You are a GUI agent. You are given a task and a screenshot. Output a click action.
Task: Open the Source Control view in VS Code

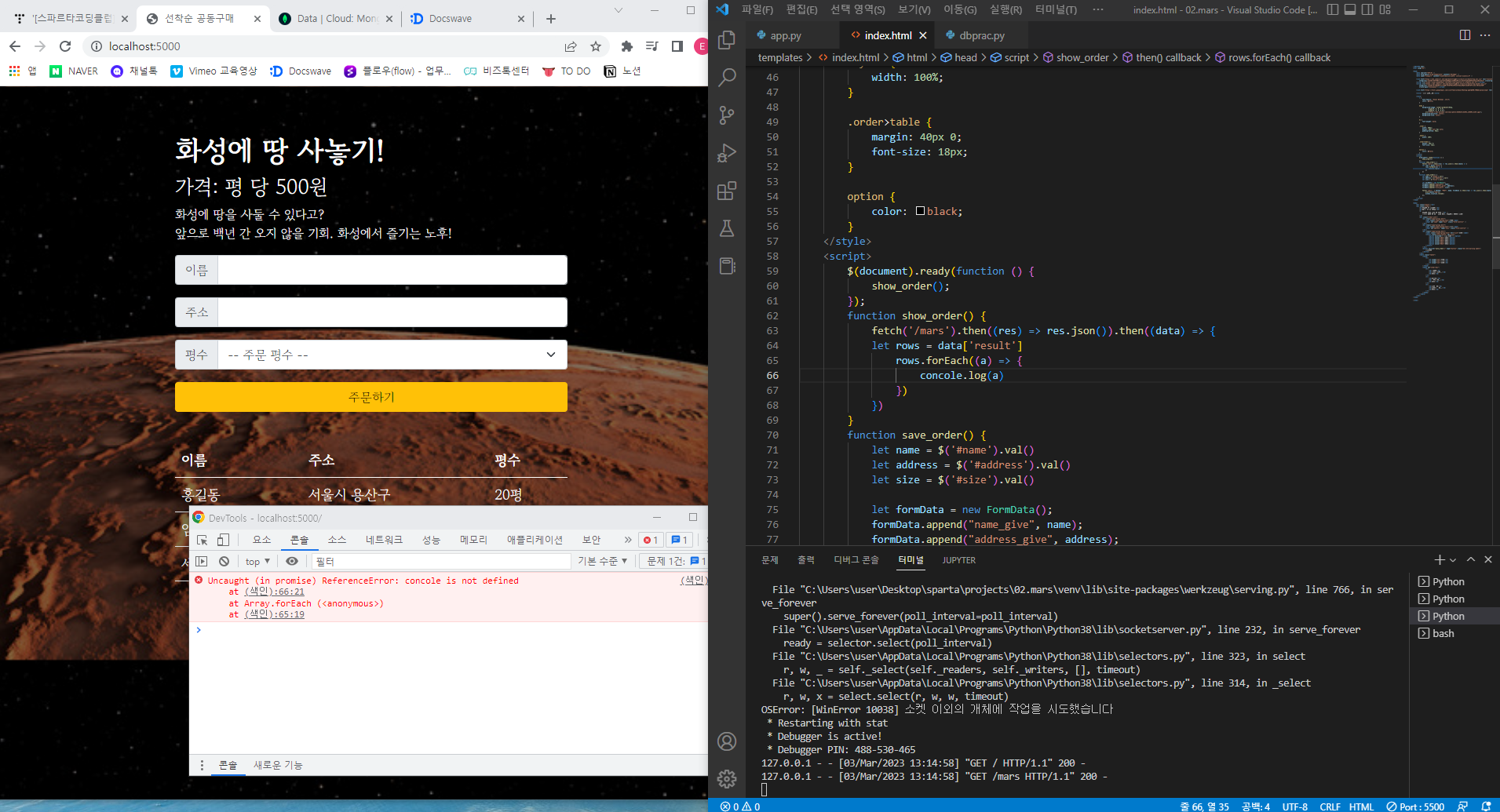(x=727, y=115)
